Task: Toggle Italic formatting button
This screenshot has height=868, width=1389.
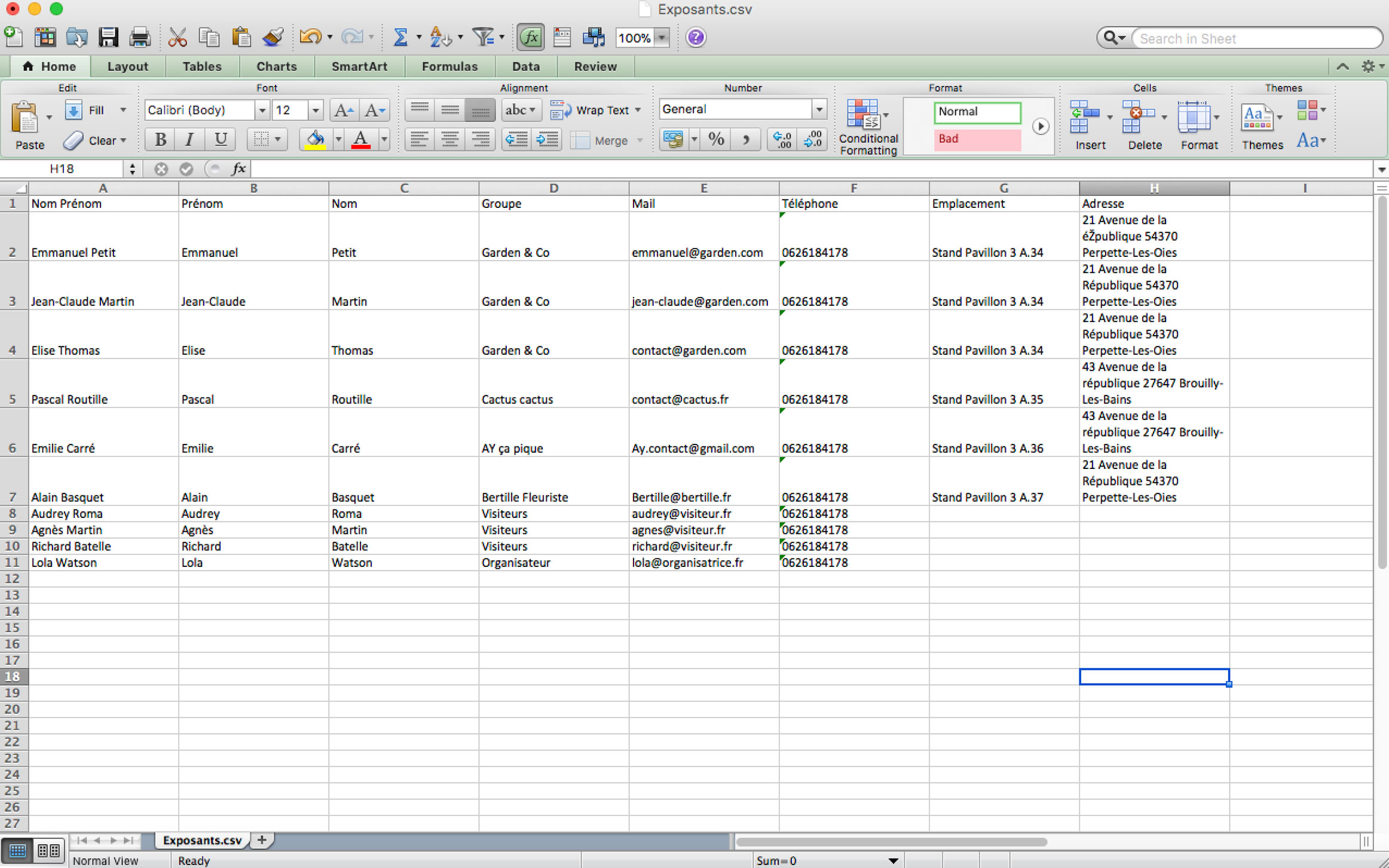Action: point(189,140)
